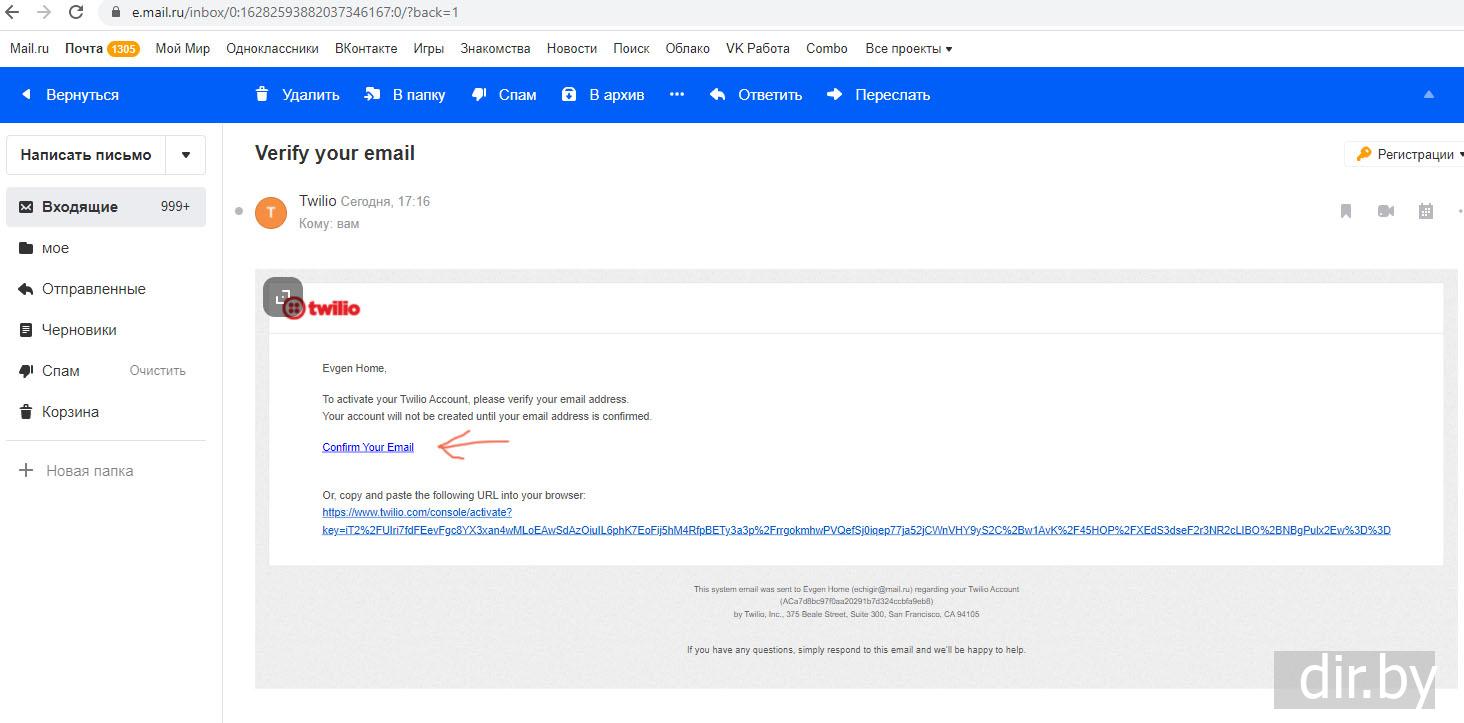
Task: Expand the email with the fullscreen icon
Action: tap(283, 297)
